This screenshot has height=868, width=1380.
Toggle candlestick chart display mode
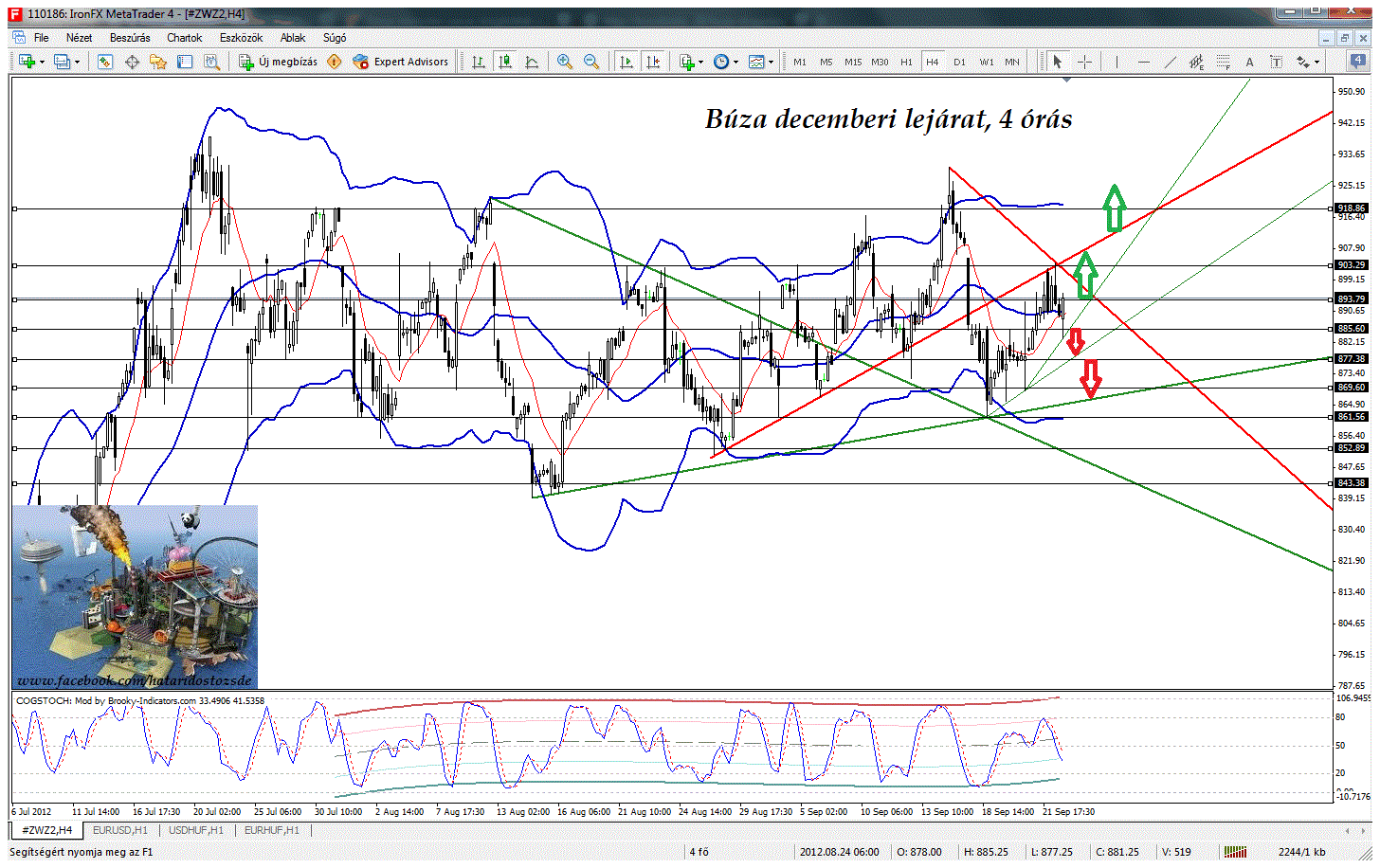pos(505,62)
